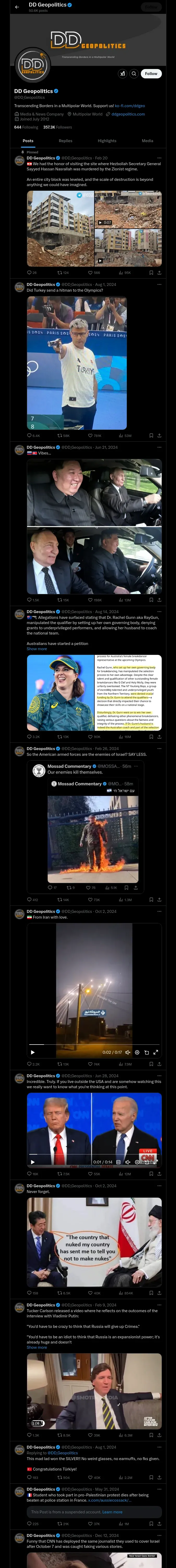Mute the From Iran with love video
176x1568 pixels.
[x=128, y=1052]
